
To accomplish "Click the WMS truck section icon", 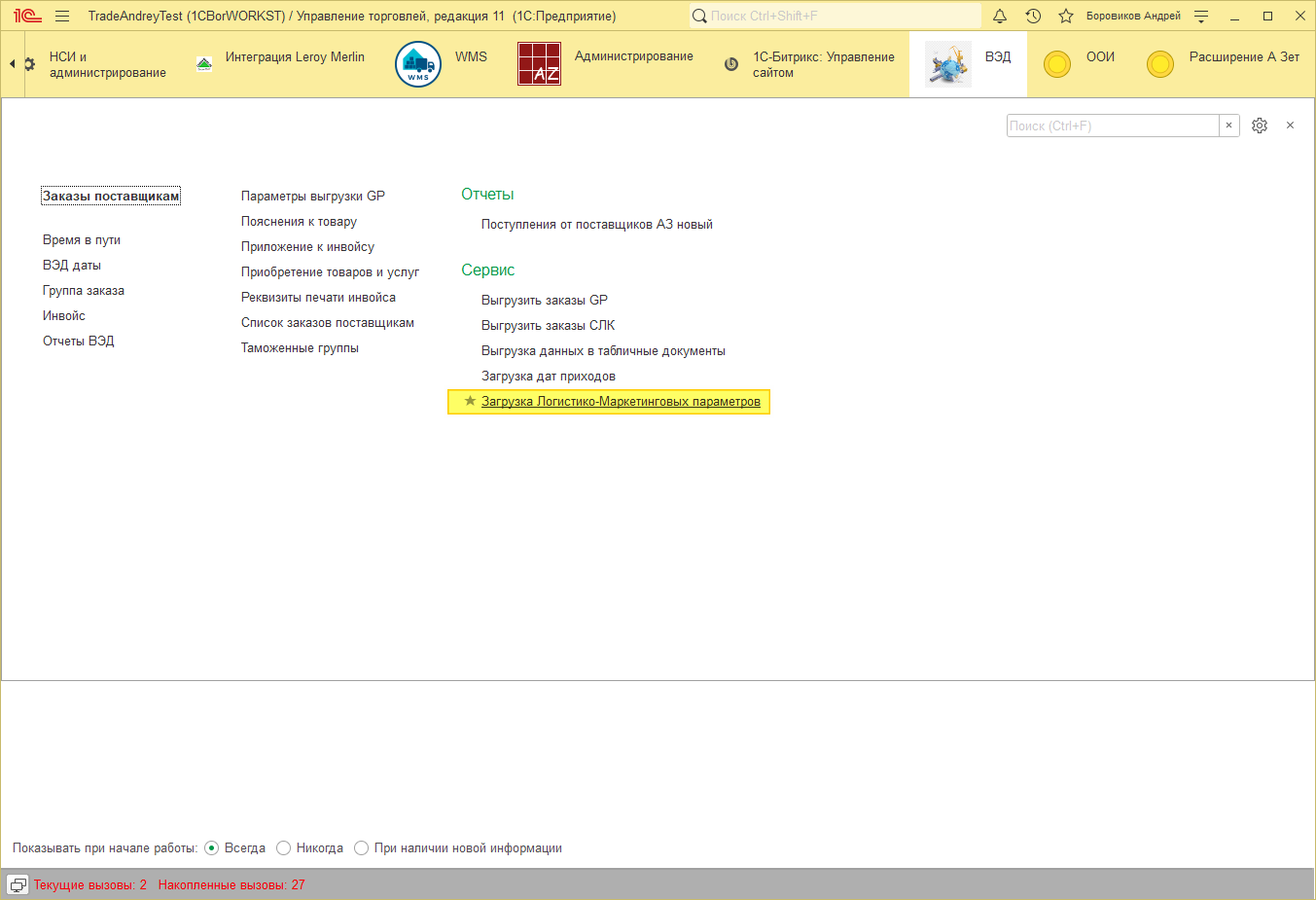I will (x=418, y=64).
